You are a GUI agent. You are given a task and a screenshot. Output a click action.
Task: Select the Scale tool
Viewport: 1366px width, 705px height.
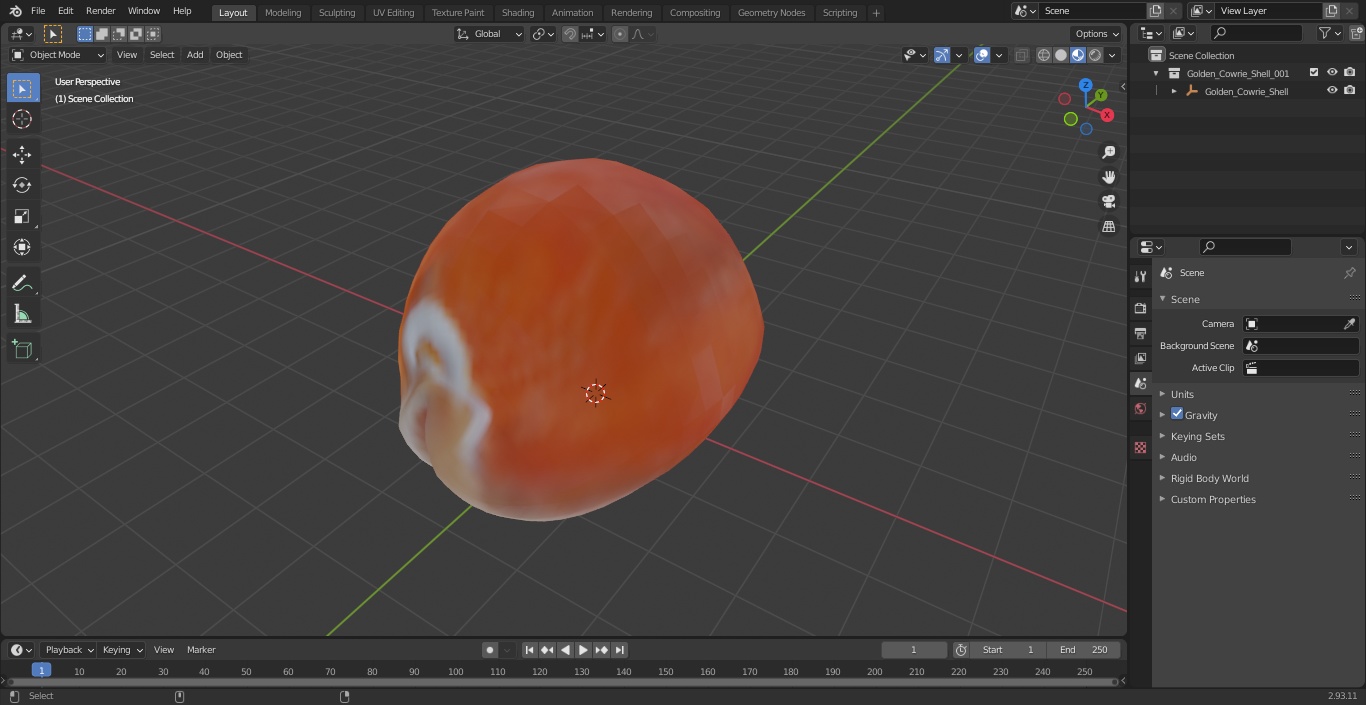[22, 216]
